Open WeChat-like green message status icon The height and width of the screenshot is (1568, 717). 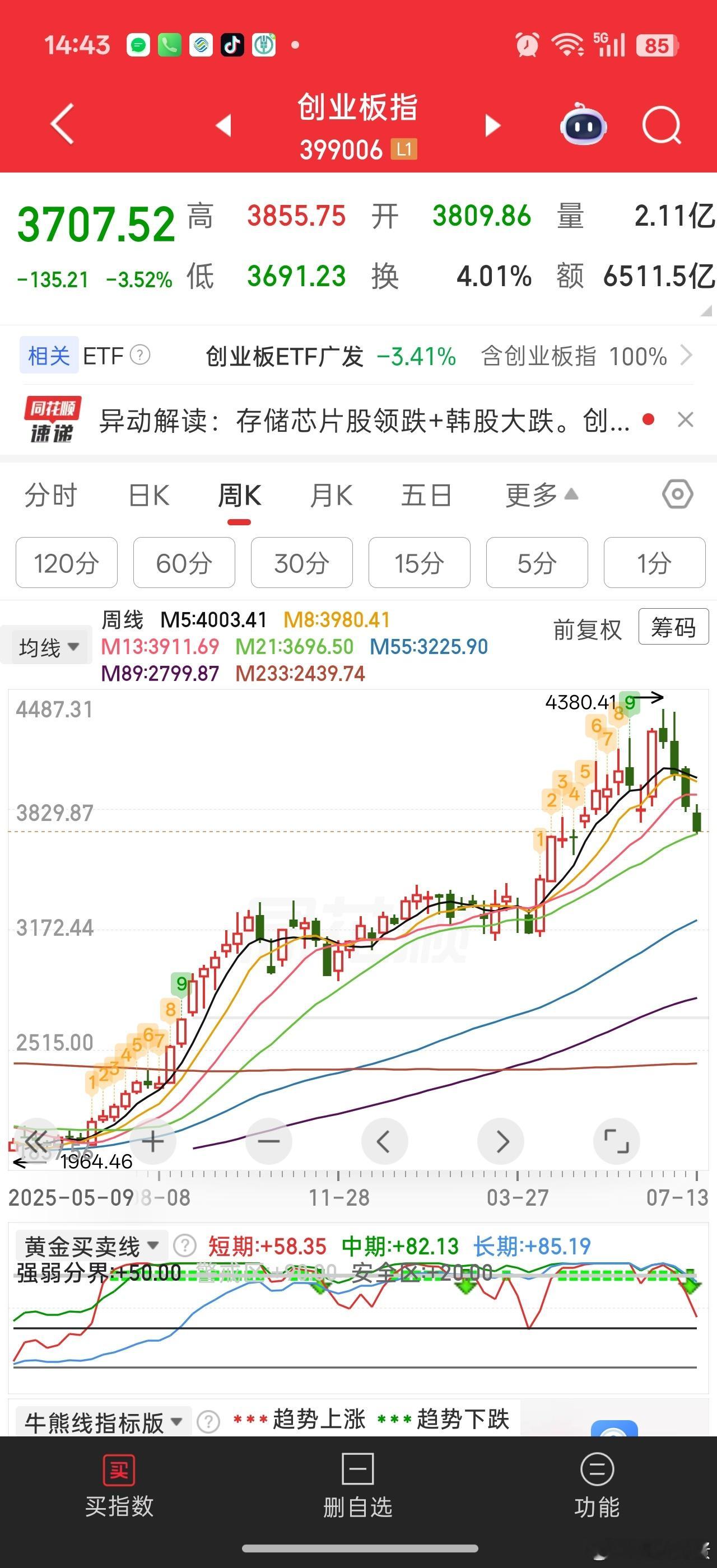tap(139, 44)
